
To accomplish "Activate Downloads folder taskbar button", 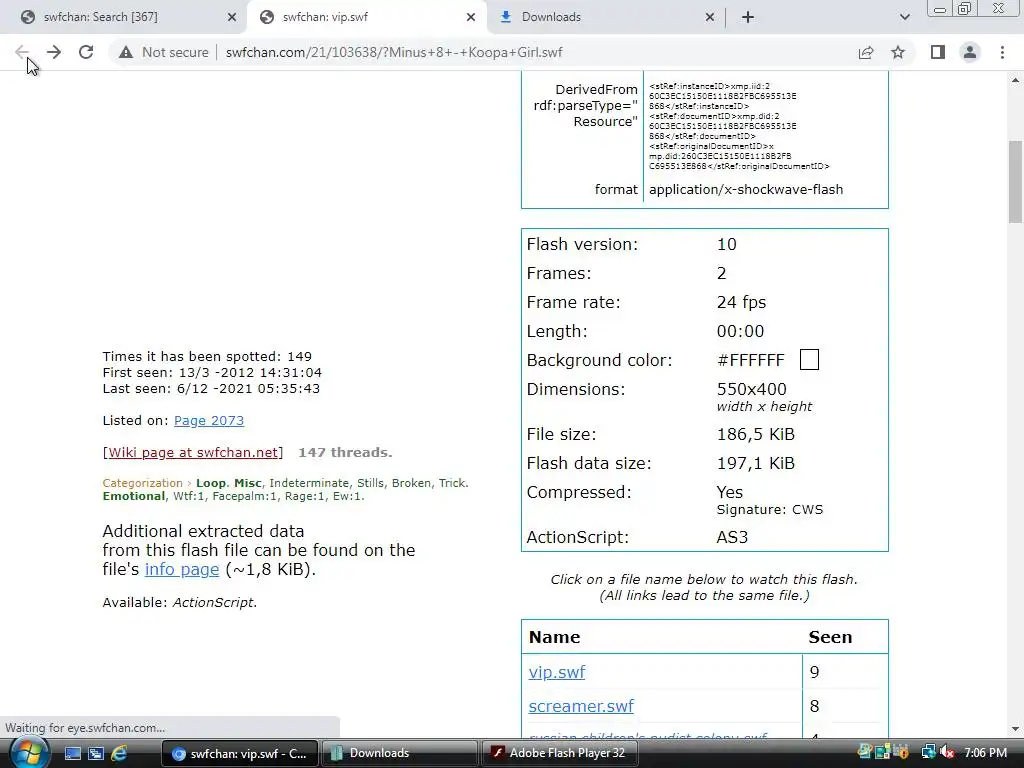I will tap(399, 753).
